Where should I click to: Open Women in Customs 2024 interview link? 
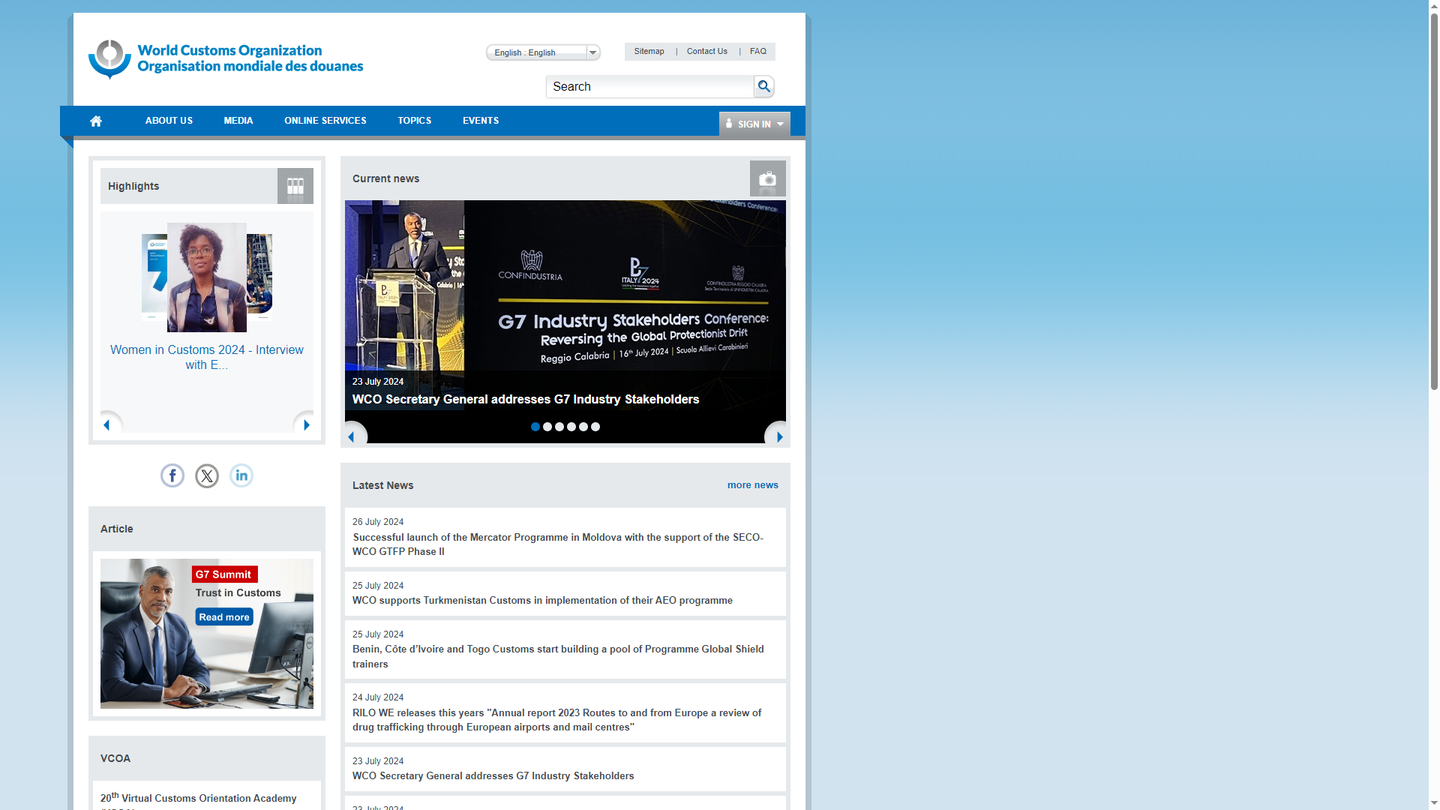(x=207, y=357)
